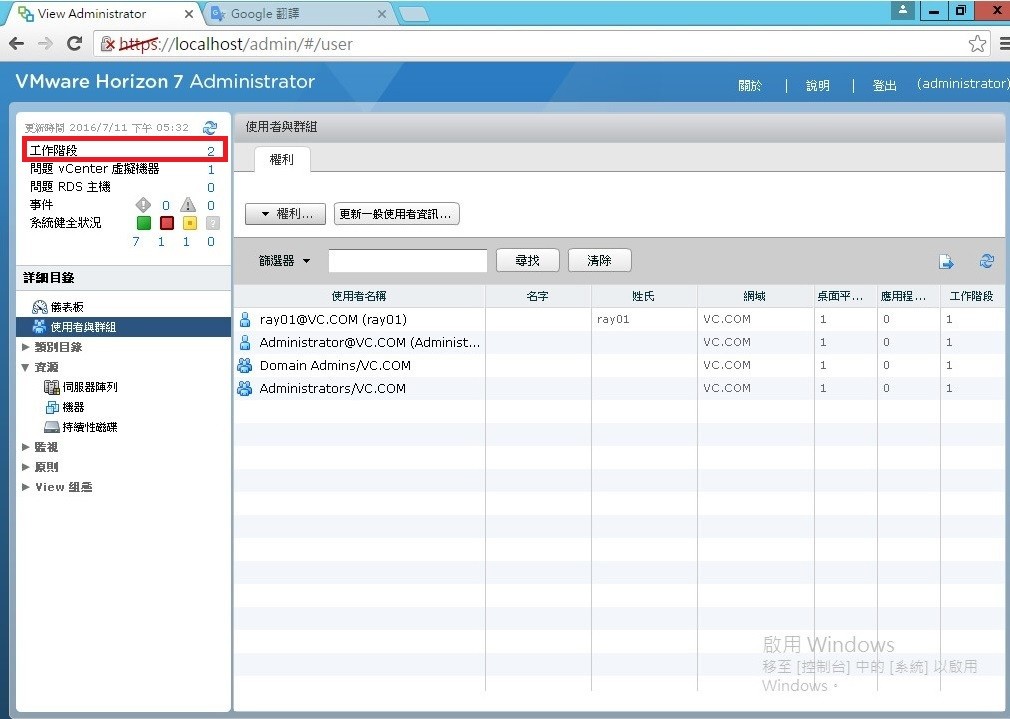The image size is (1010, 719).
Task: Sort by 使用者名稱 column header
Action: [x=359, y=296]
